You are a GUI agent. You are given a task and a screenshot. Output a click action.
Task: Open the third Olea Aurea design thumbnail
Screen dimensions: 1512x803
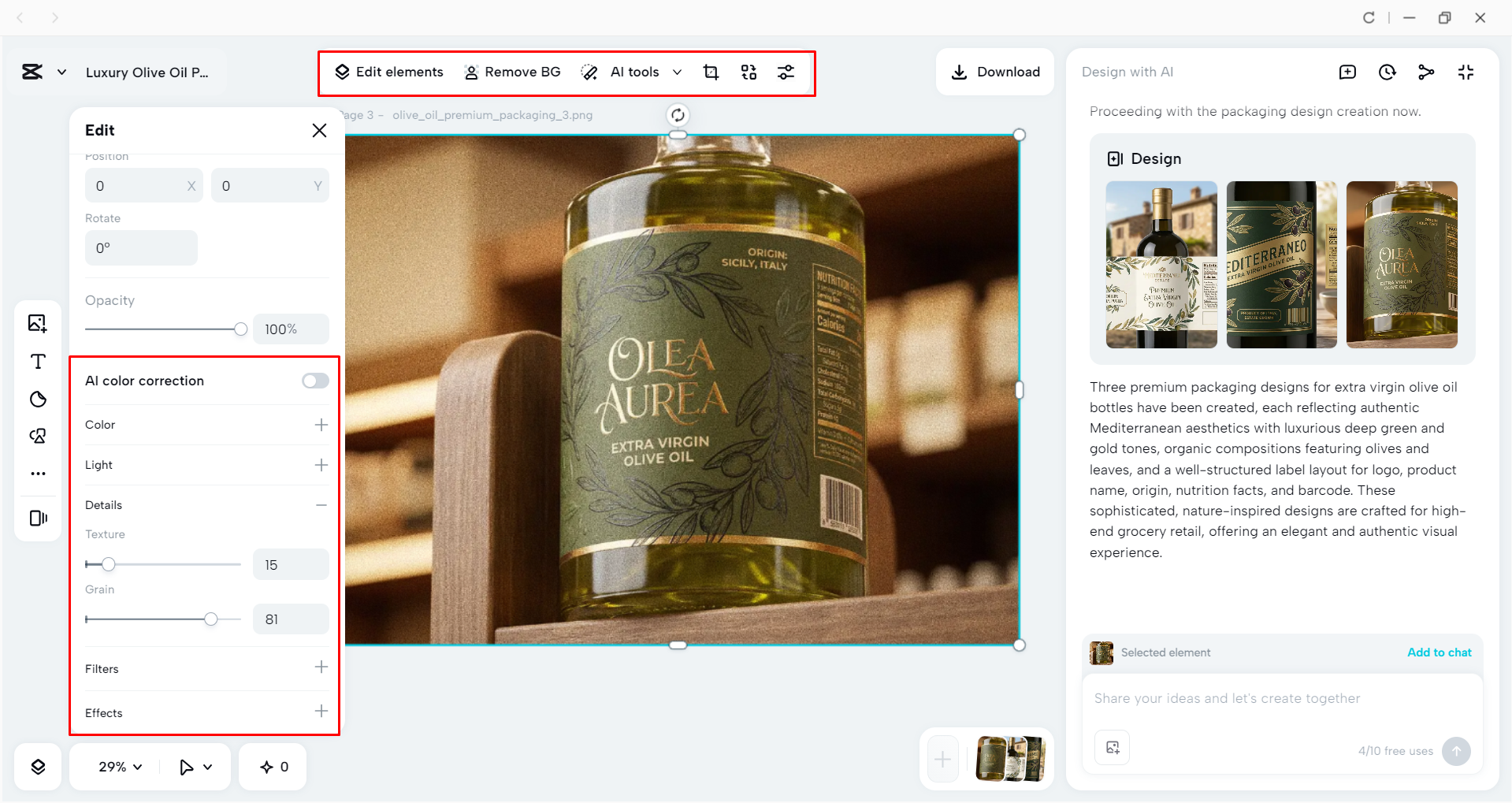[x=1402, y=265]
